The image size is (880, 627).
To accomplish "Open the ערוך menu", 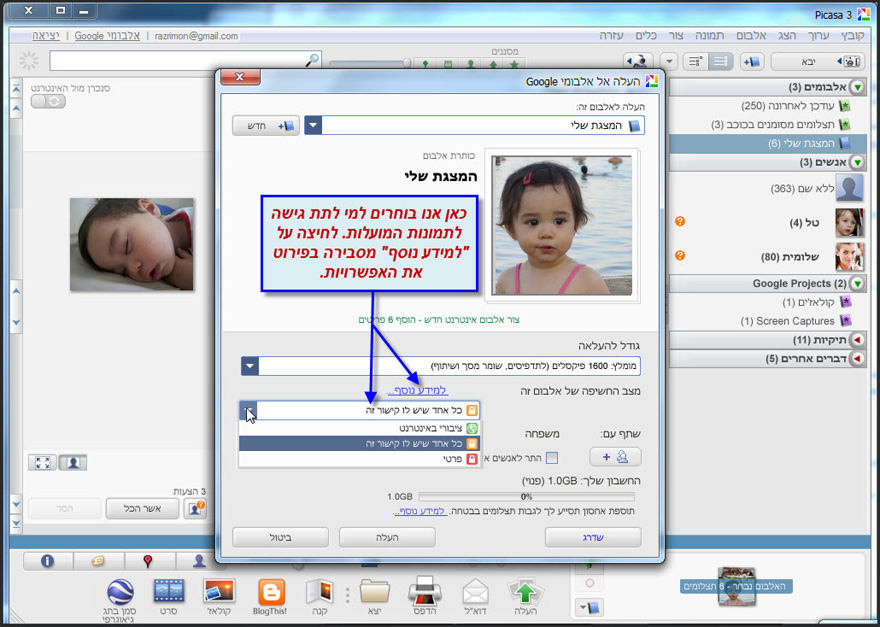I will pyautogui.click(x=818, y=35).
